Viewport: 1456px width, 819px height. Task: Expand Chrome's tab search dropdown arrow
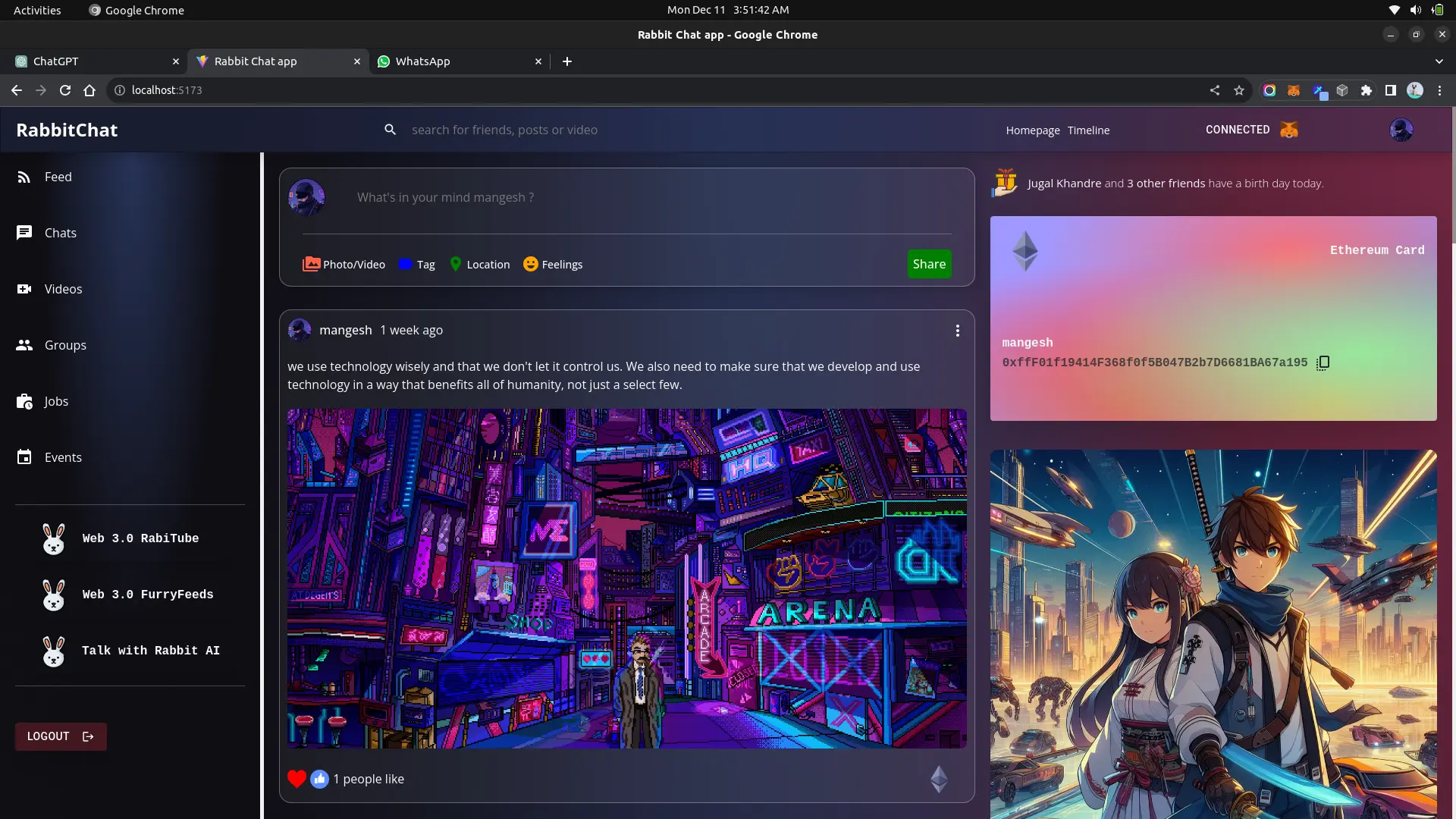click(1439, 61)
